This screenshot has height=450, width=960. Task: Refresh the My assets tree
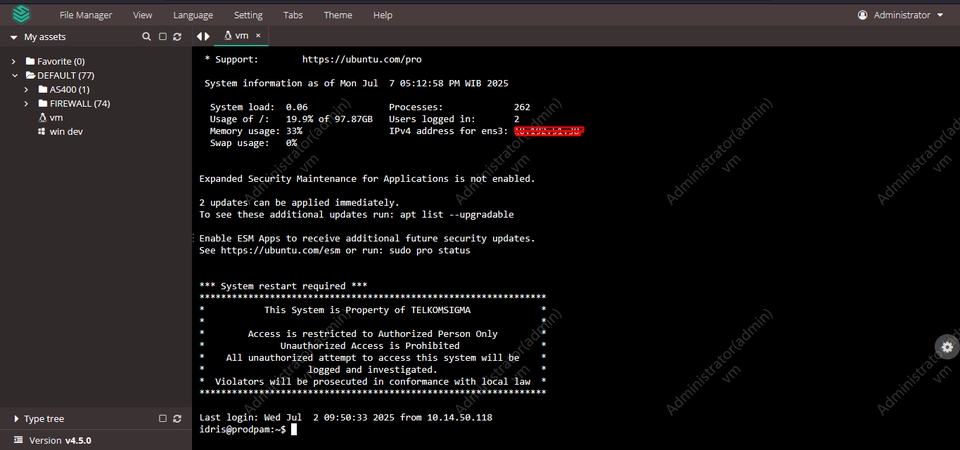tap(177, 37)
